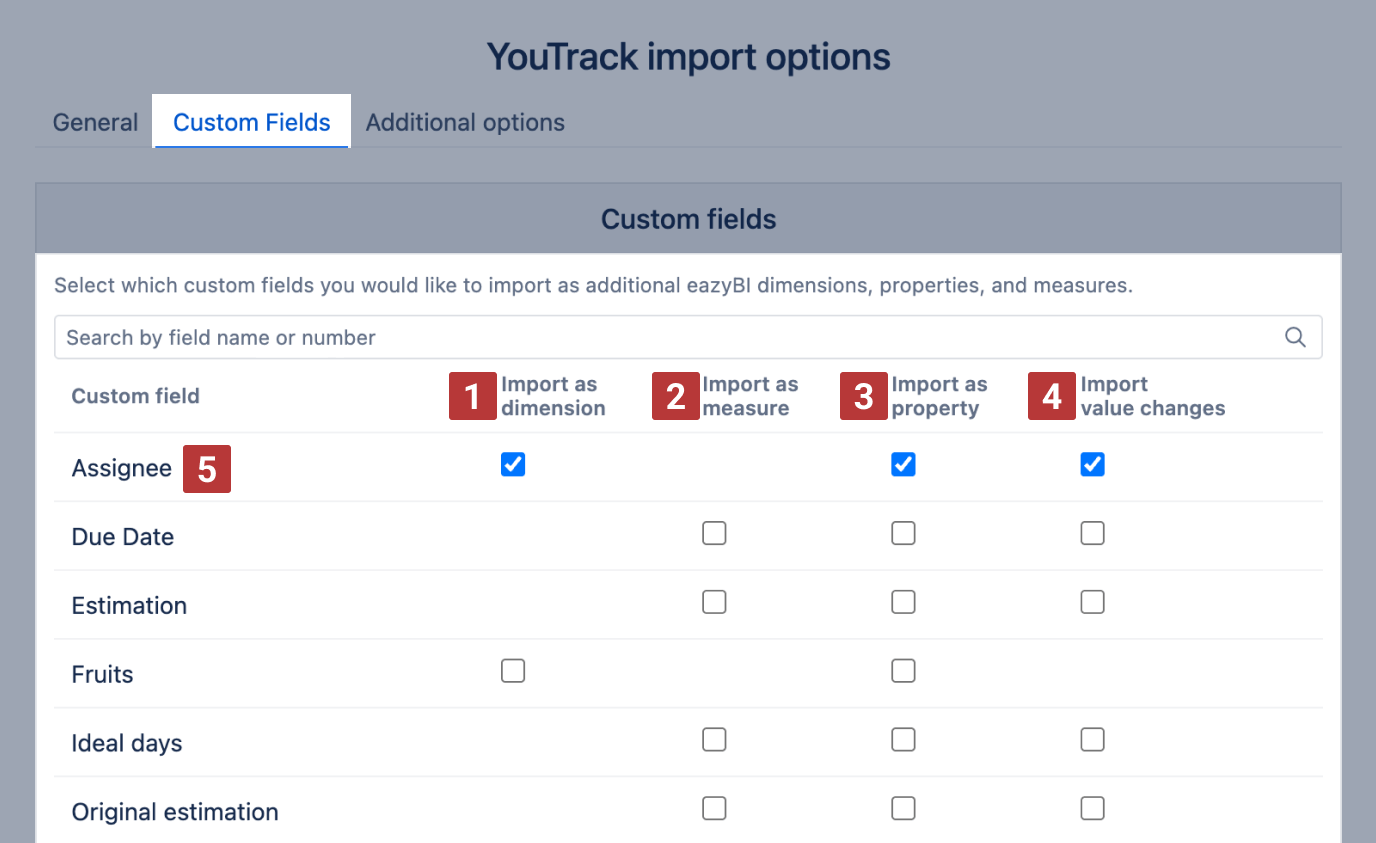The width and height of the screenshot is (1376, 843).
Task: Check Due Date import value changes
Action: (1092, 533)
